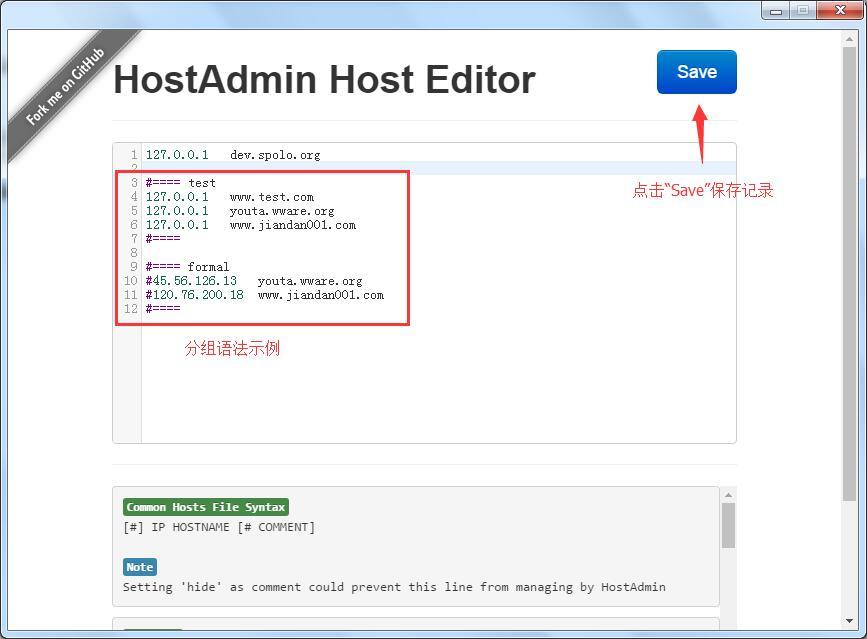Click the page scroll down arrow

[x=849, y=621]
